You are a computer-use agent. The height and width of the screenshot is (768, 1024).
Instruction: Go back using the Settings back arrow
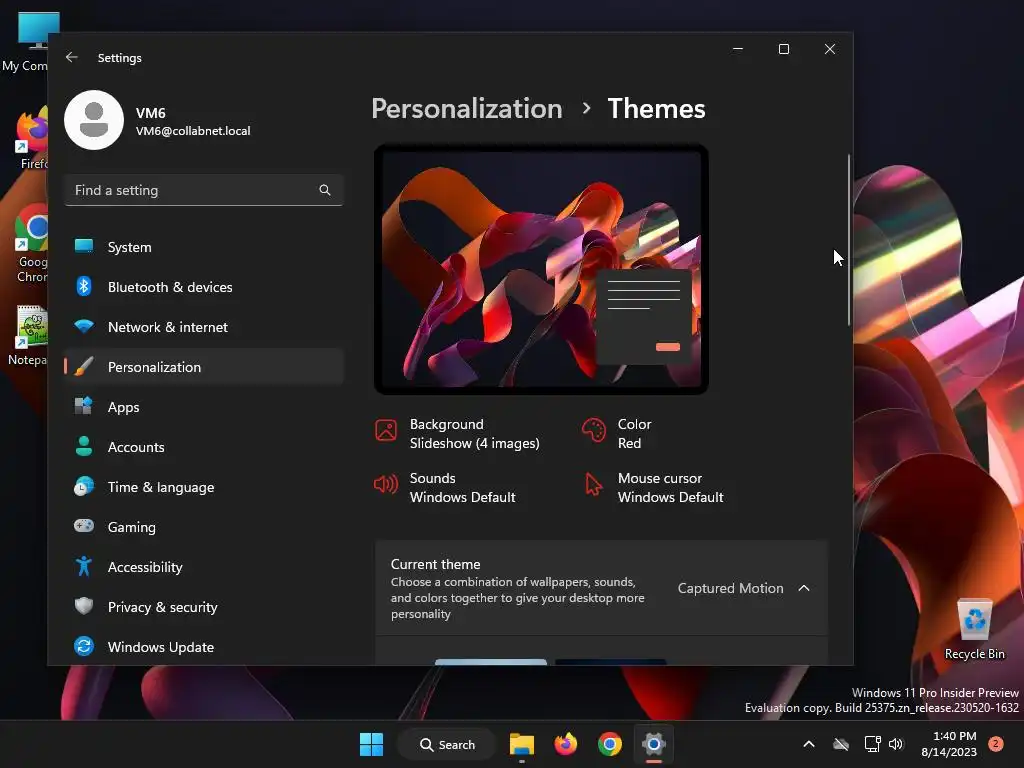(72, 57)
